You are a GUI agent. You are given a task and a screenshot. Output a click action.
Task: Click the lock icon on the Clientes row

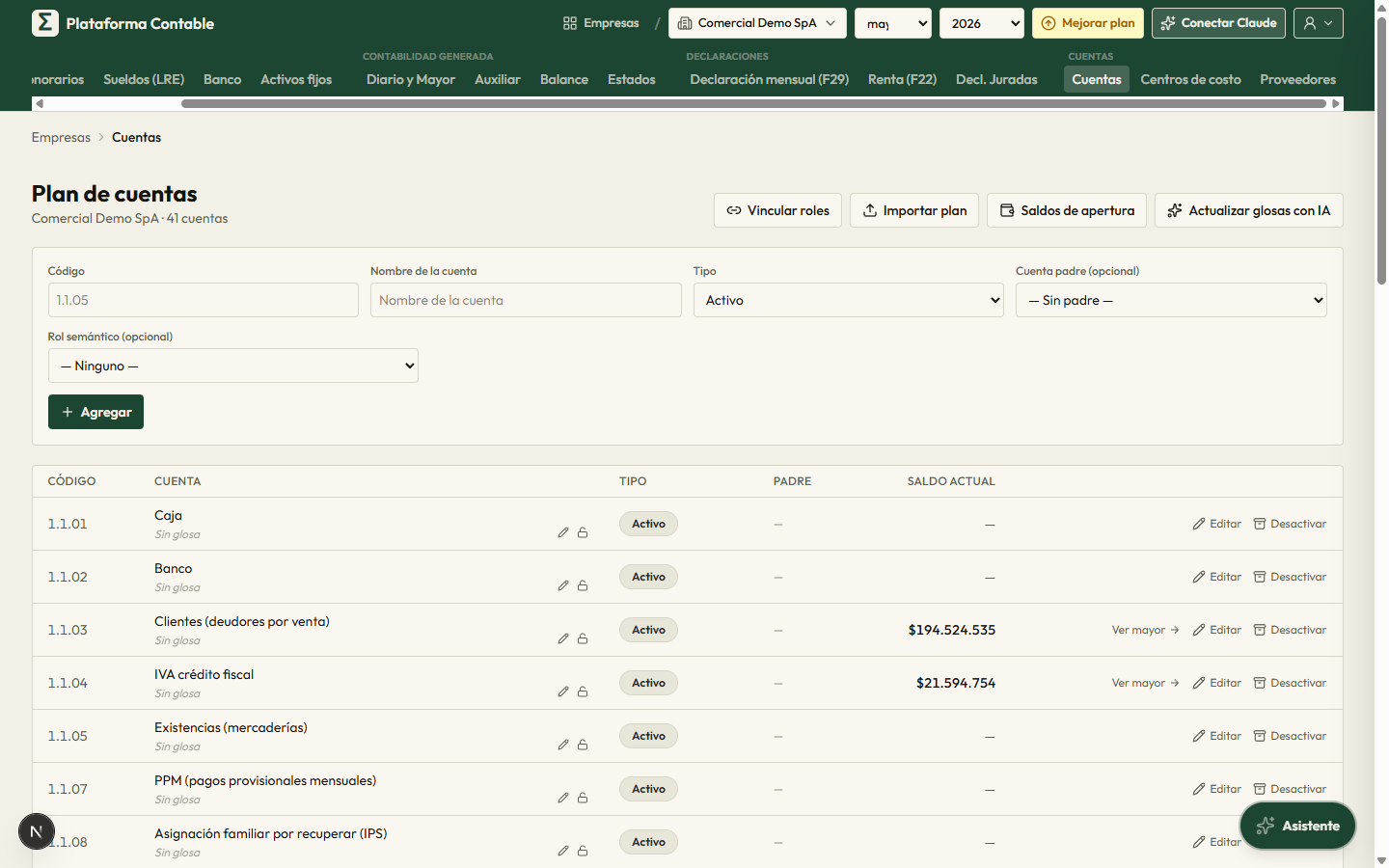pyautogui.click(x=583, y=638)
